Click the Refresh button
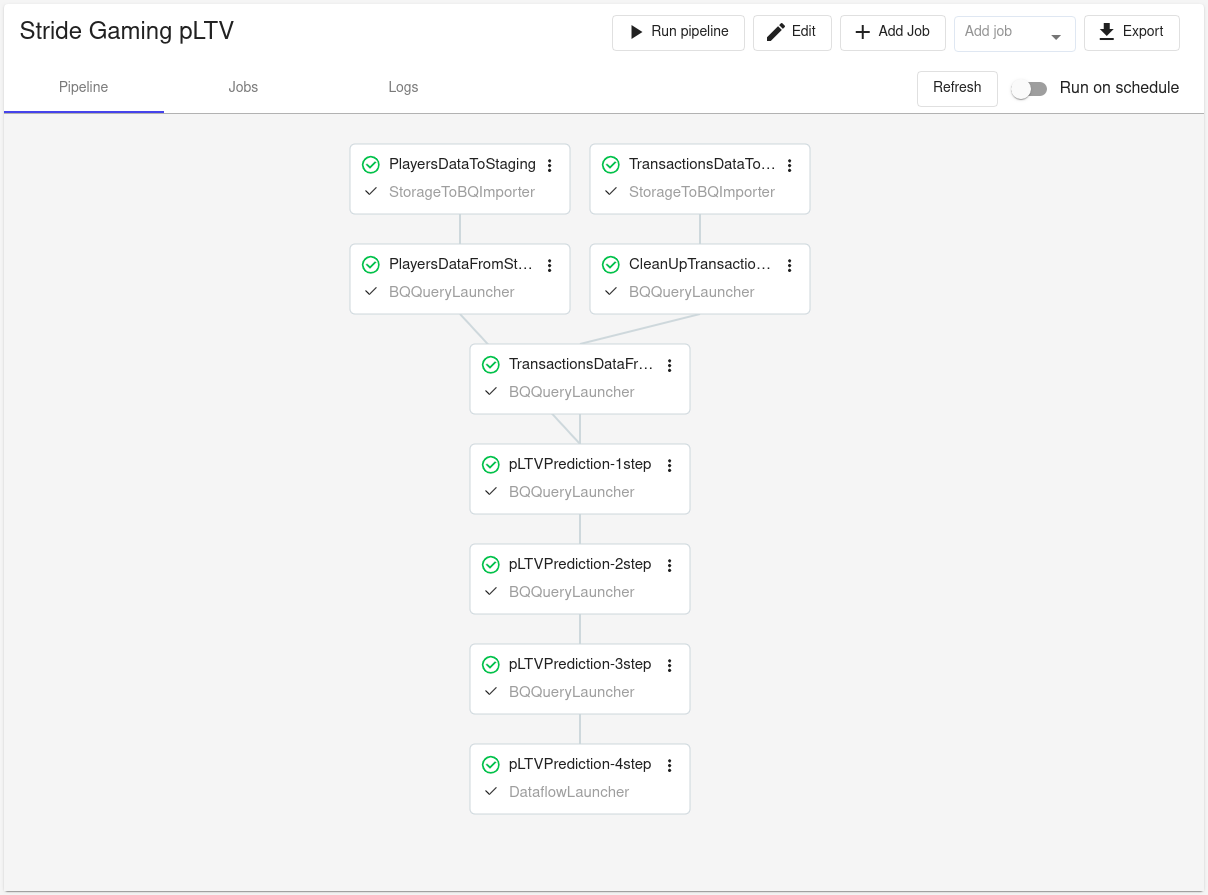The image size is (1208, 895). 957,88
